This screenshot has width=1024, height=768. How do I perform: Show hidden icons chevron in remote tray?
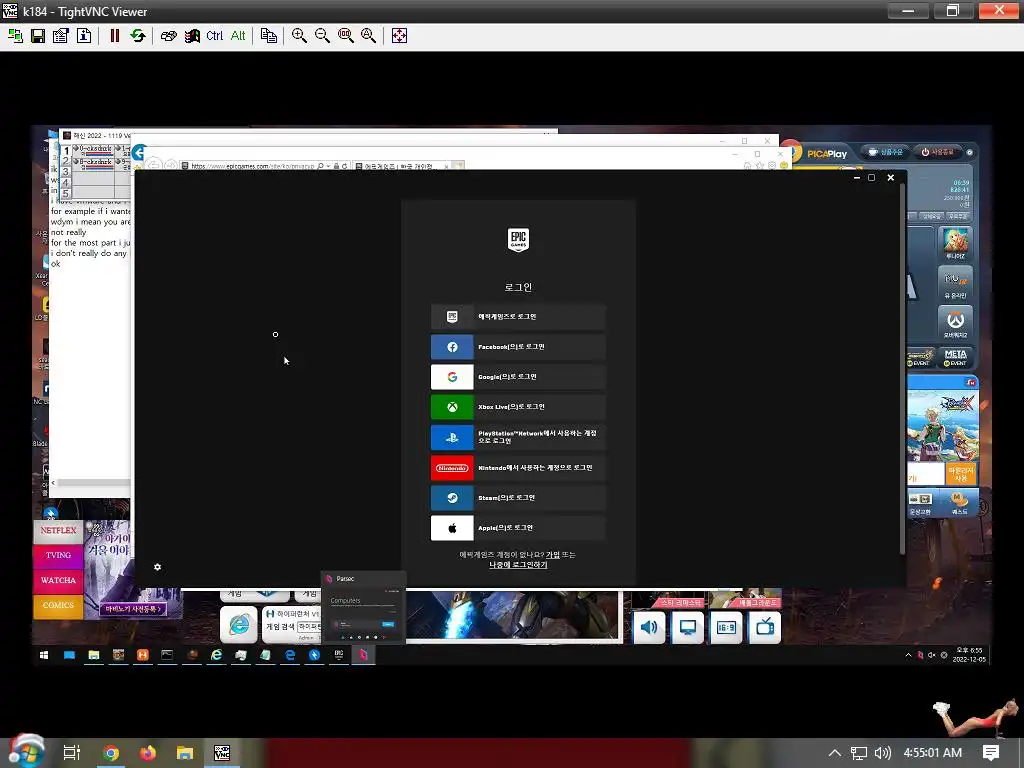coord(908,655)
